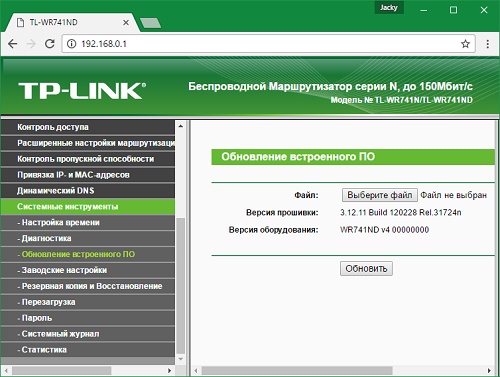
Task: Click the Файл не выбран text
Action: (x=454, y=195)
